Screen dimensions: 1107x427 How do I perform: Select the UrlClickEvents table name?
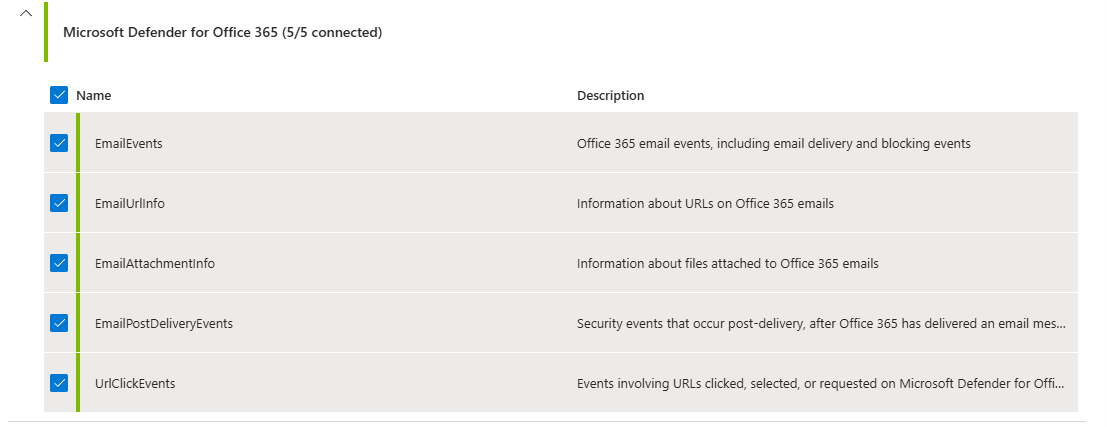coord(135,383)
